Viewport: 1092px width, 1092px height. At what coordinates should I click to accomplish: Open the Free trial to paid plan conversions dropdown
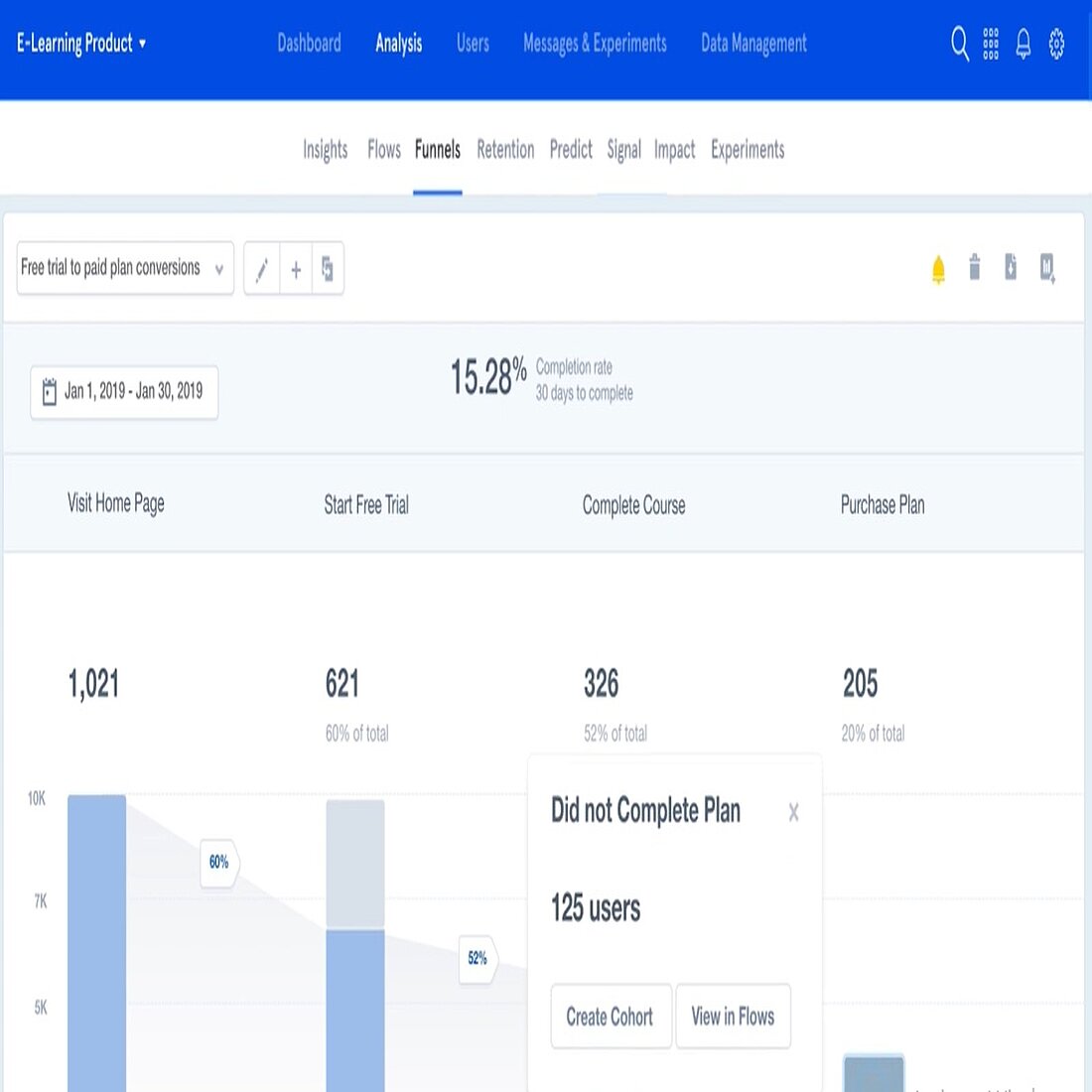[125, 268]
